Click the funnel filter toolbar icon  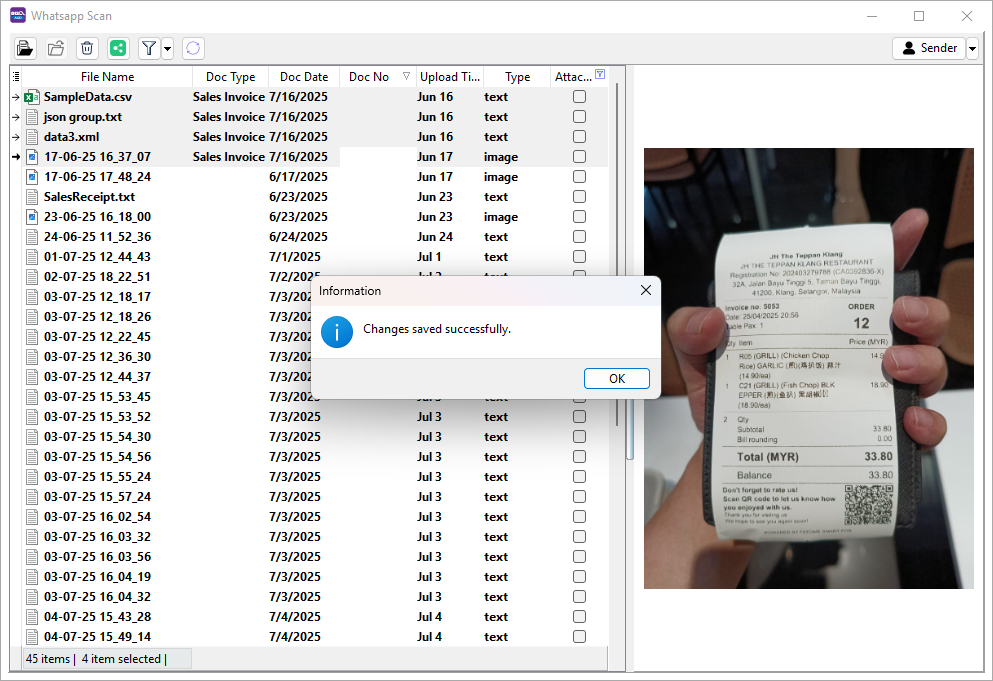tap(148, 48)
